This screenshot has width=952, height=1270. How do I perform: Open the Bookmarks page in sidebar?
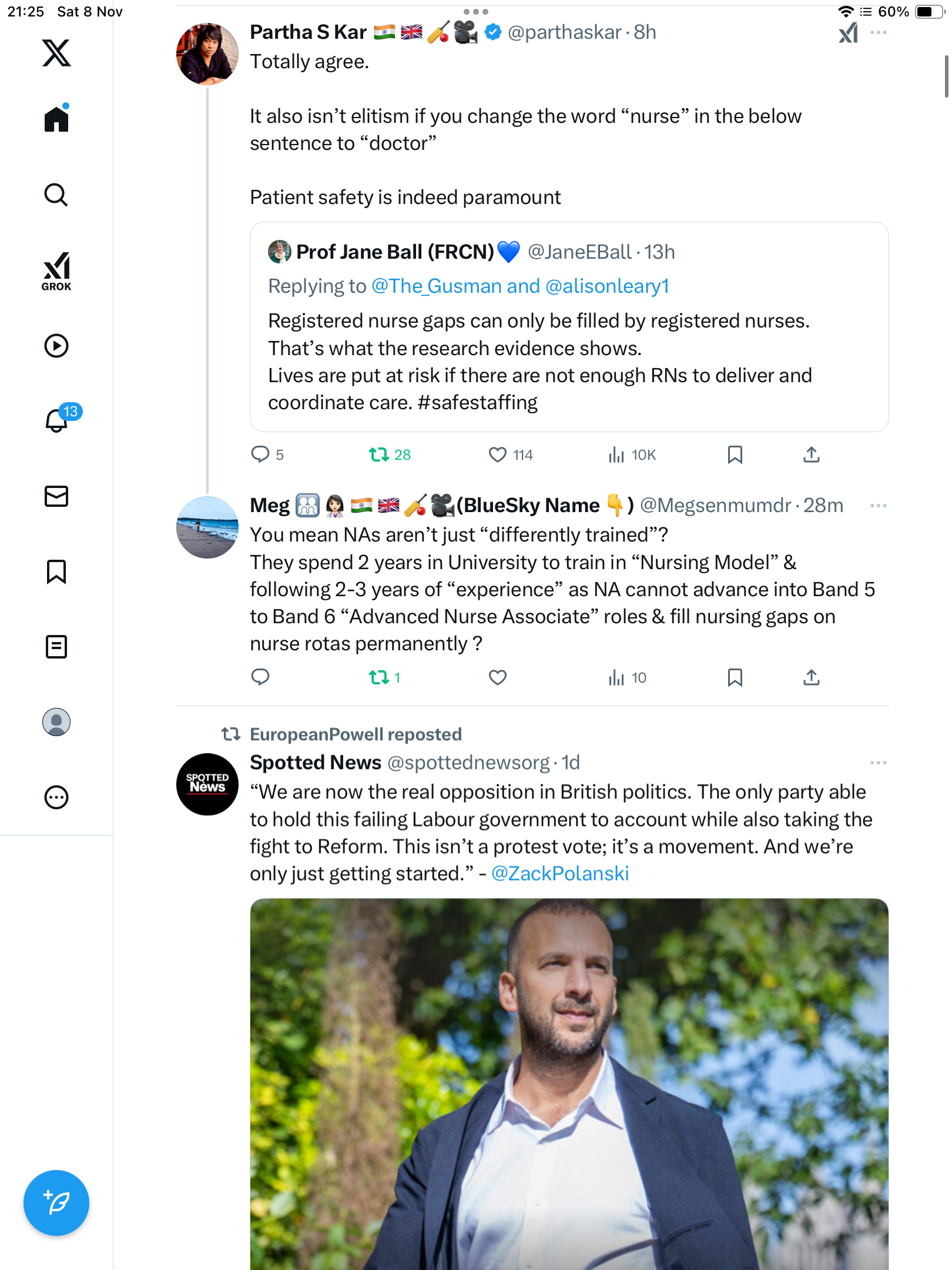(x=56, y=571)
